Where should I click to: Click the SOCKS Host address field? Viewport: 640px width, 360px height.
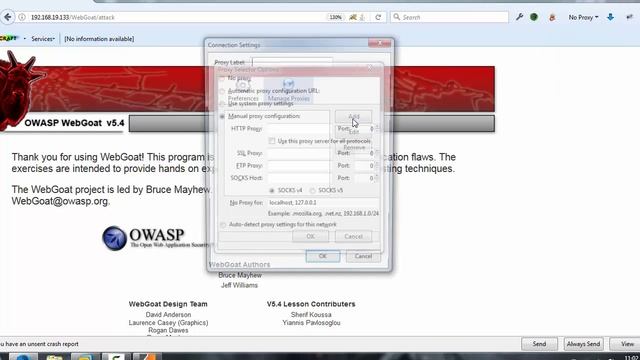[x=298, y=178]
